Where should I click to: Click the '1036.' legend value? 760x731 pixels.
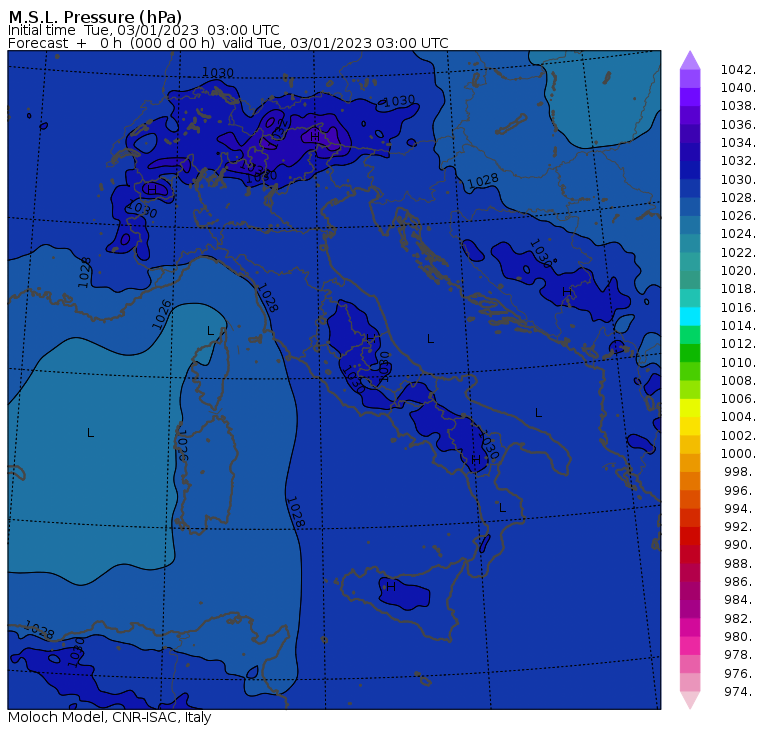point(738,125)
